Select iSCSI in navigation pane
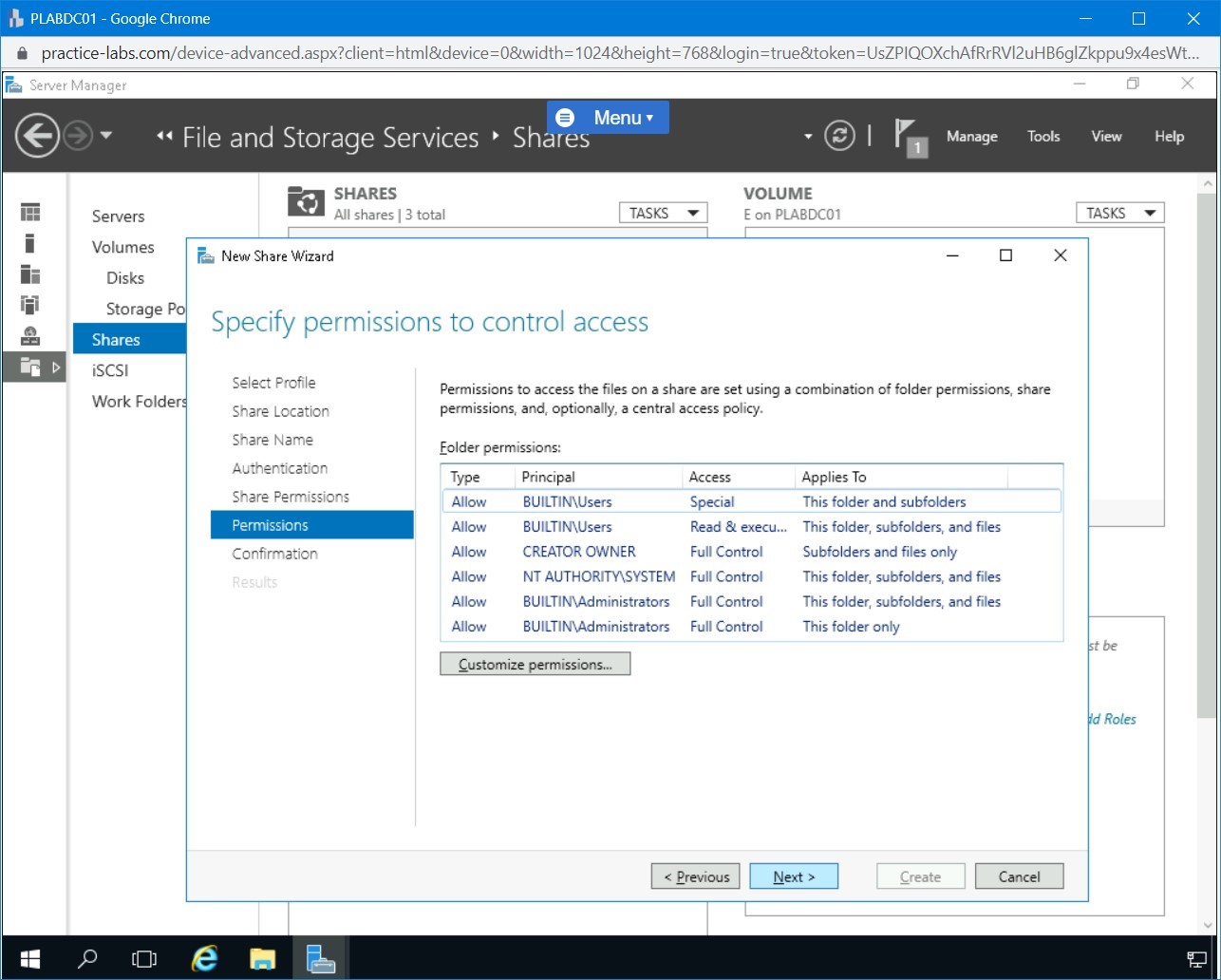1221x980 pixels. click(x=110, y=370)
